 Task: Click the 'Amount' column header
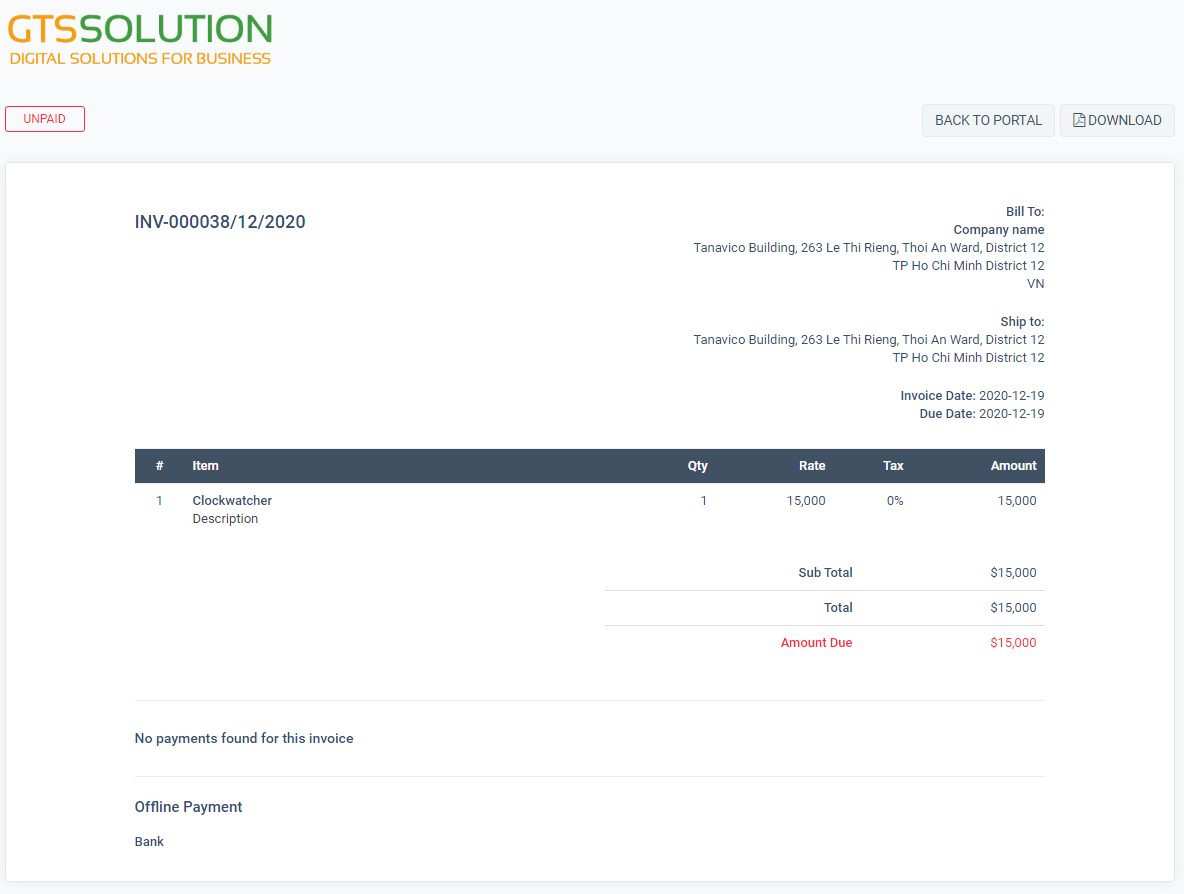click(x=1013, y=466)
